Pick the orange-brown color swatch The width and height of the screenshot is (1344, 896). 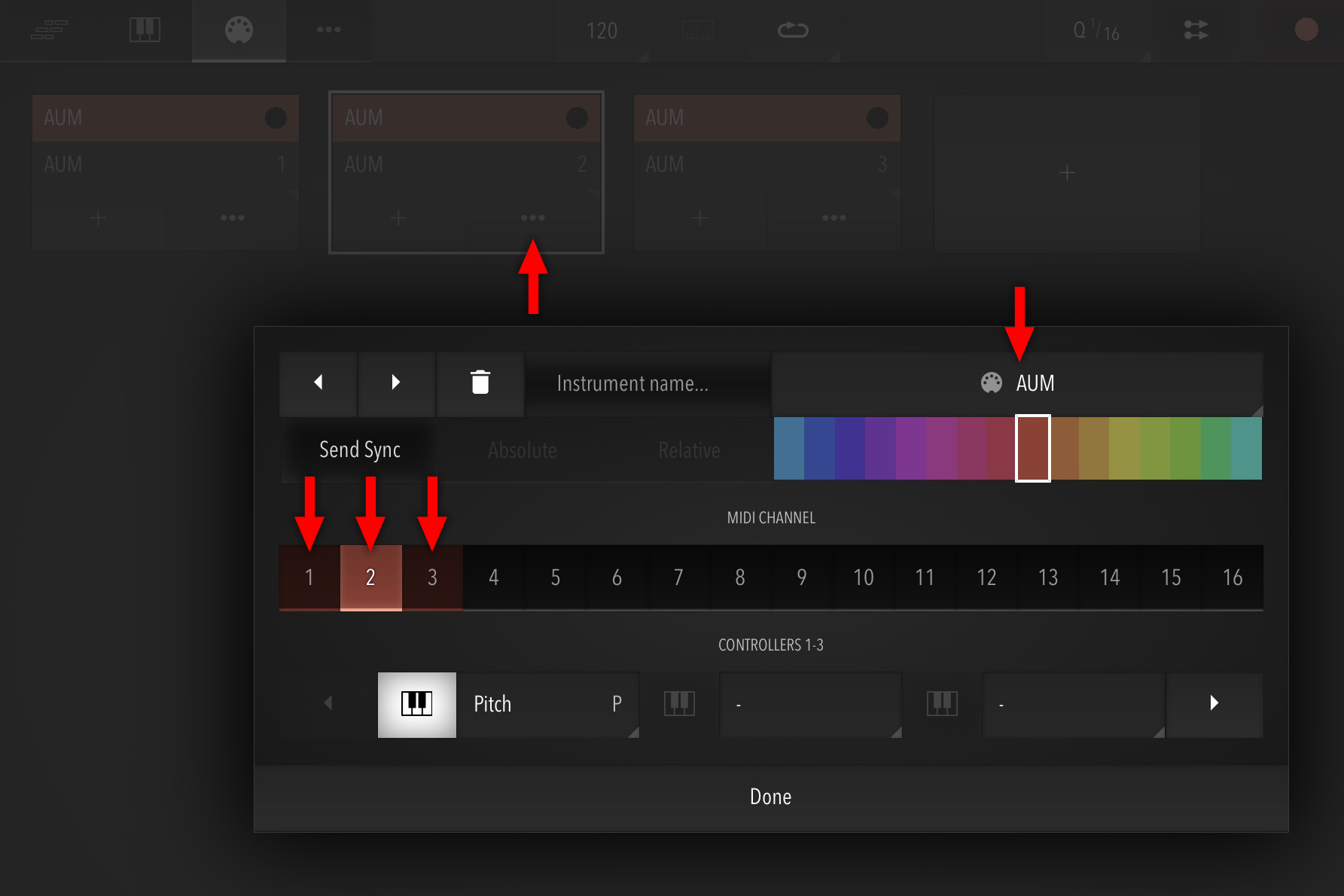1064,448
